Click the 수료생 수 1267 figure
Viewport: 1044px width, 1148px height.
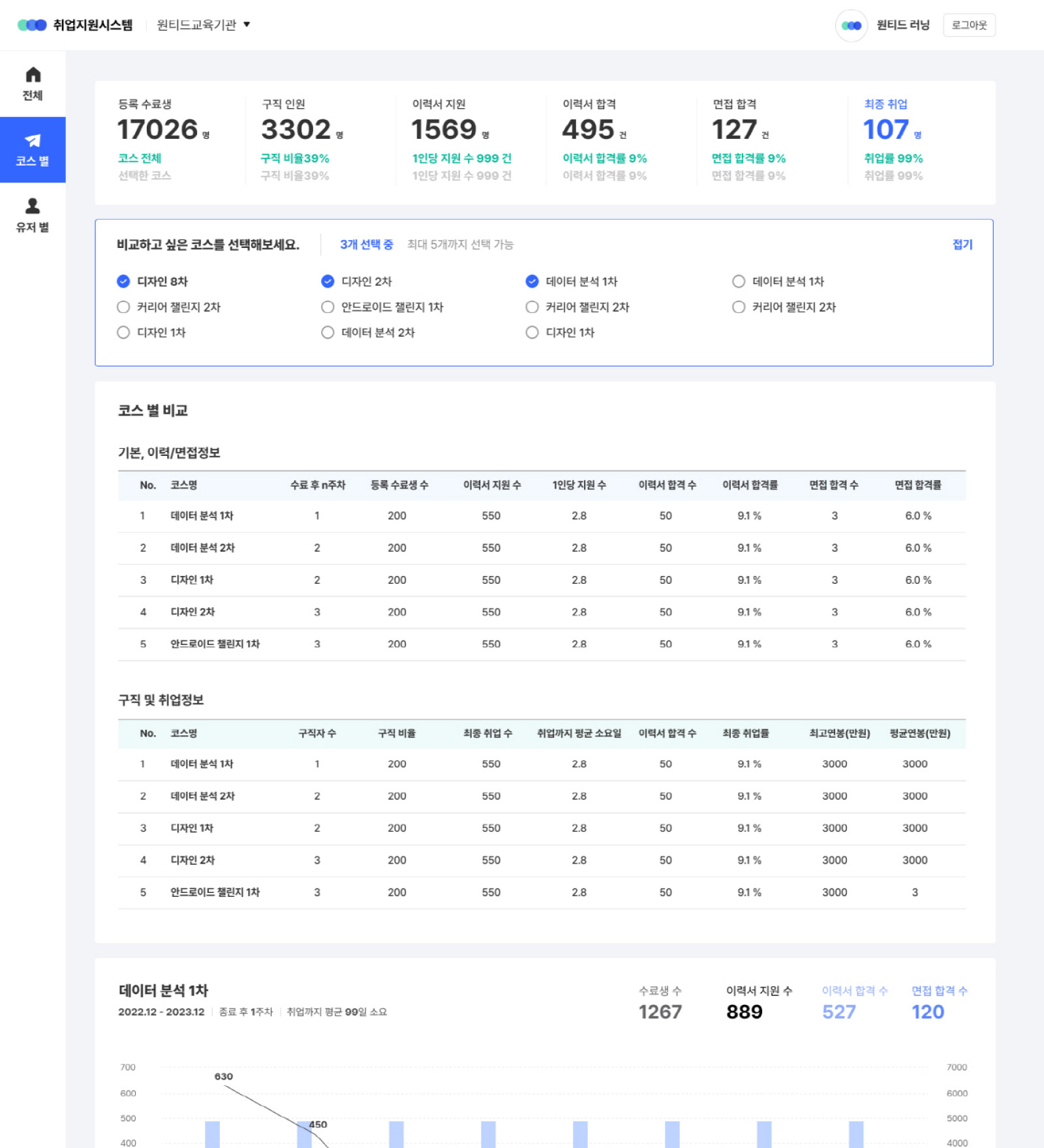coord(660,1012)
